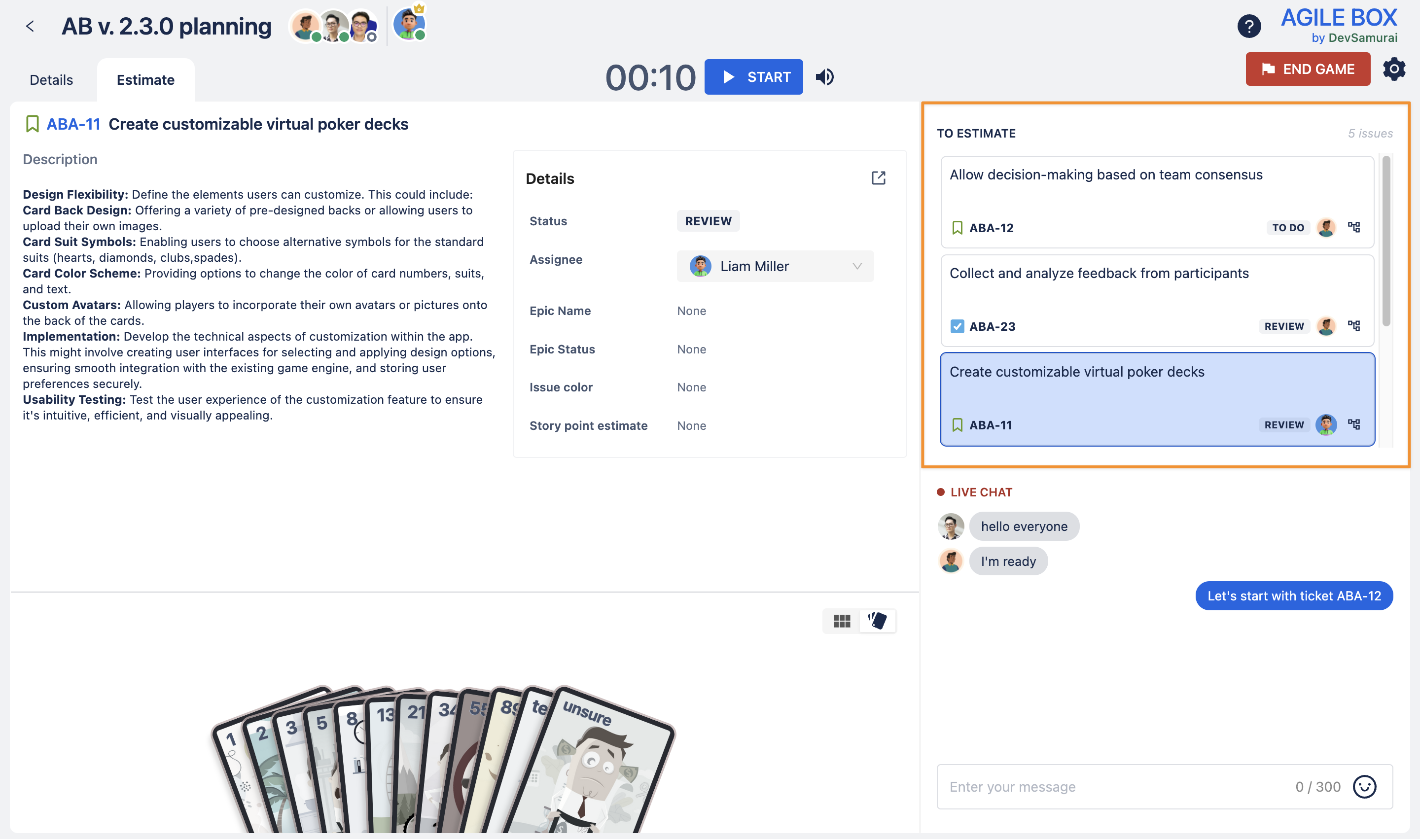Select the Estimate tab
Screen dimensions: 1420x840
(x=145, y=80)
